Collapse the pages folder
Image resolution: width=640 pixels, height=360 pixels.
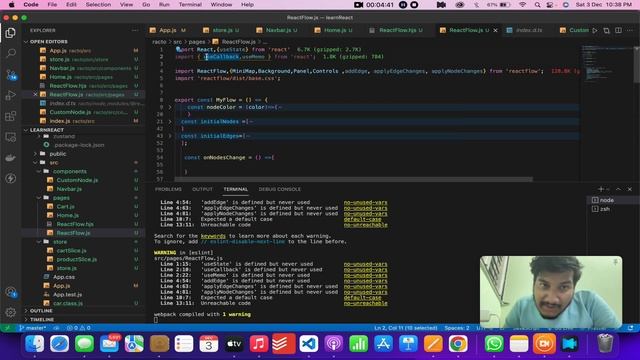[61, 198]
